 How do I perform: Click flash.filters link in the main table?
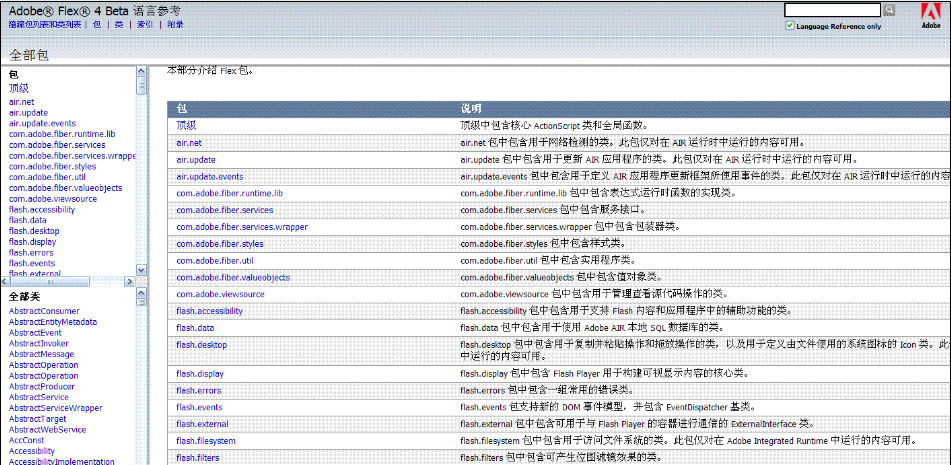click(198, 458)
